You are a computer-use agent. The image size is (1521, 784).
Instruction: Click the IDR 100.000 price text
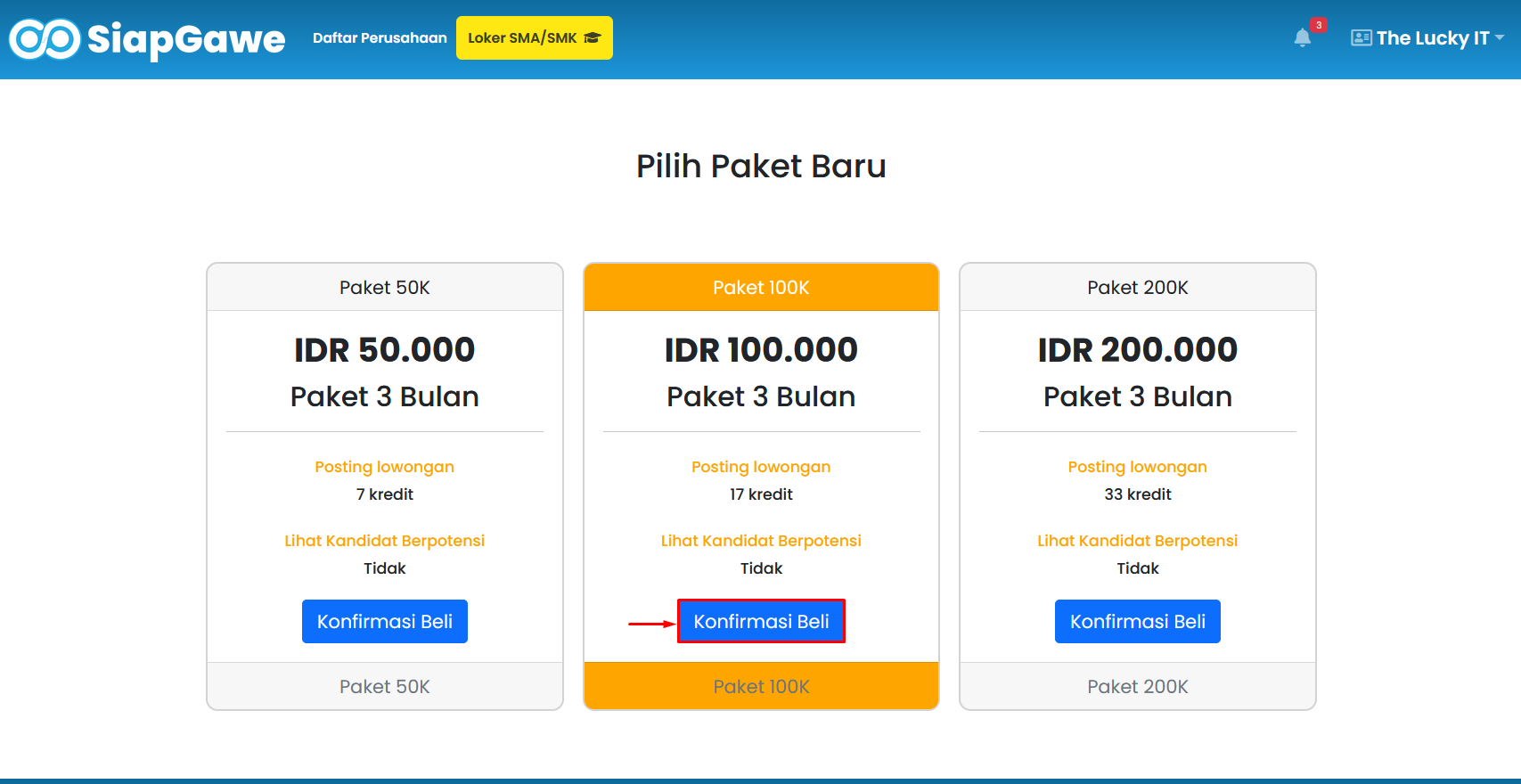[761, 349]
